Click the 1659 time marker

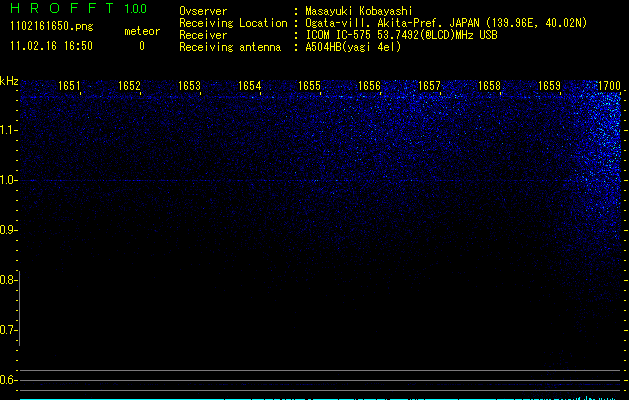(x=549, y=85)
